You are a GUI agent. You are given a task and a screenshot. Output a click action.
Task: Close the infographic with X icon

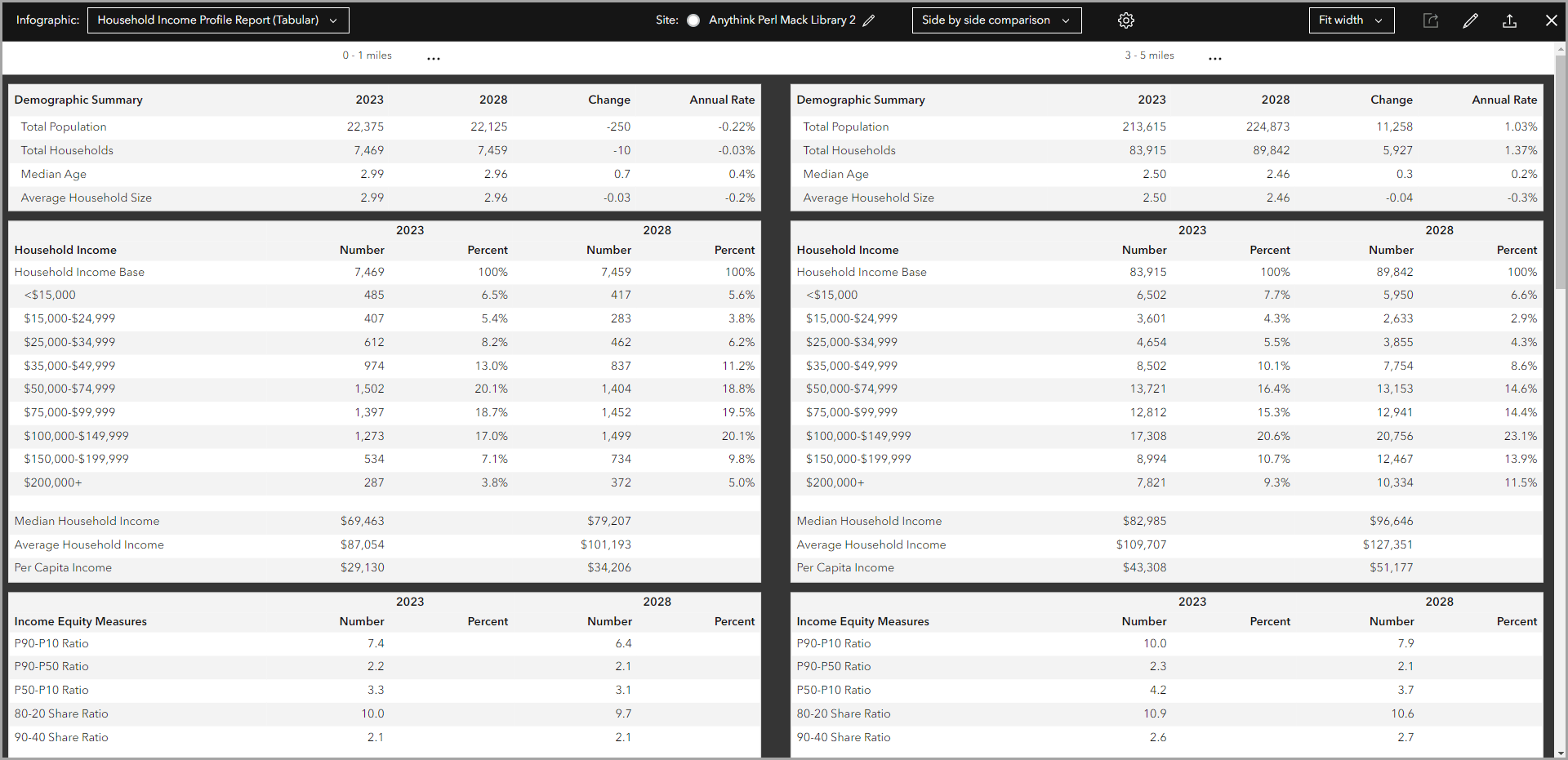[1551, 20]
